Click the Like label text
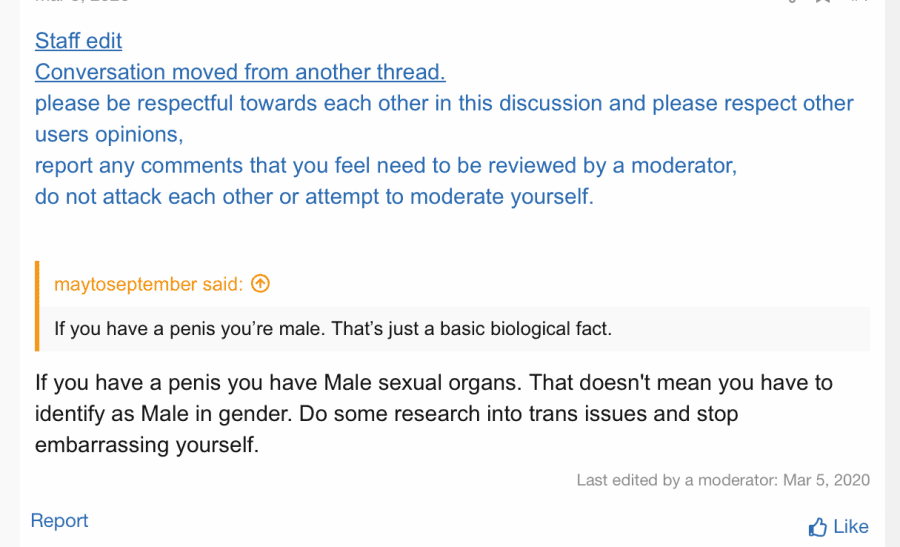The image size is (900, 547). pos(851,526)
